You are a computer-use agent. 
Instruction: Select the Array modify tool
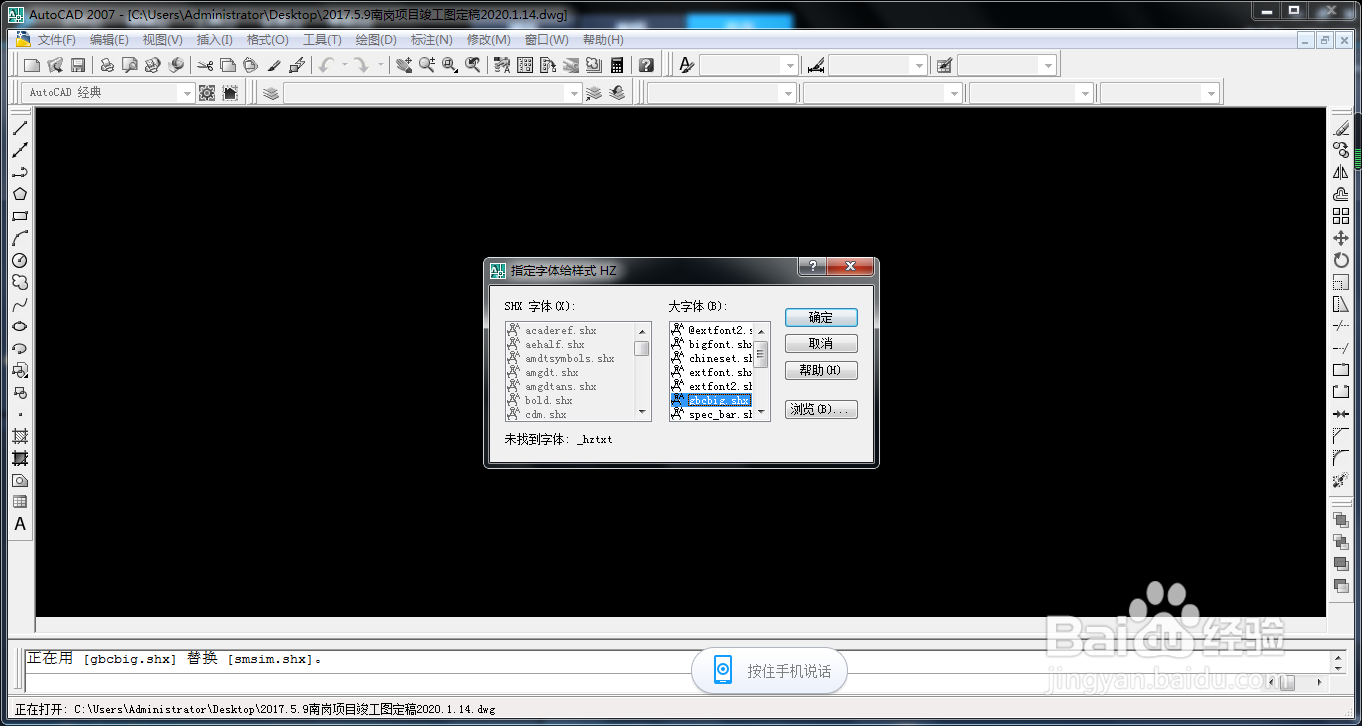(1341, 216)
